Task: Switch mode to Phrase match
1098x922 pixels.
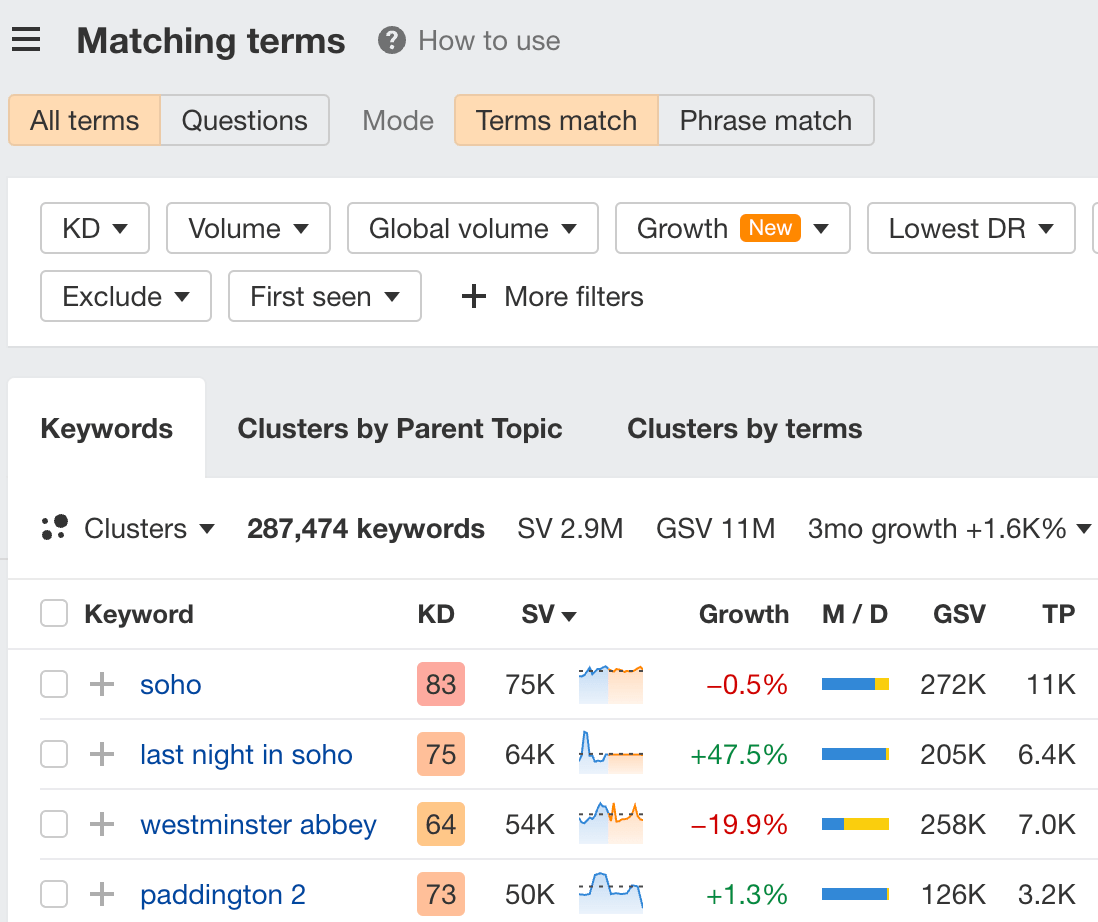Action: click(x=765, y=120)
